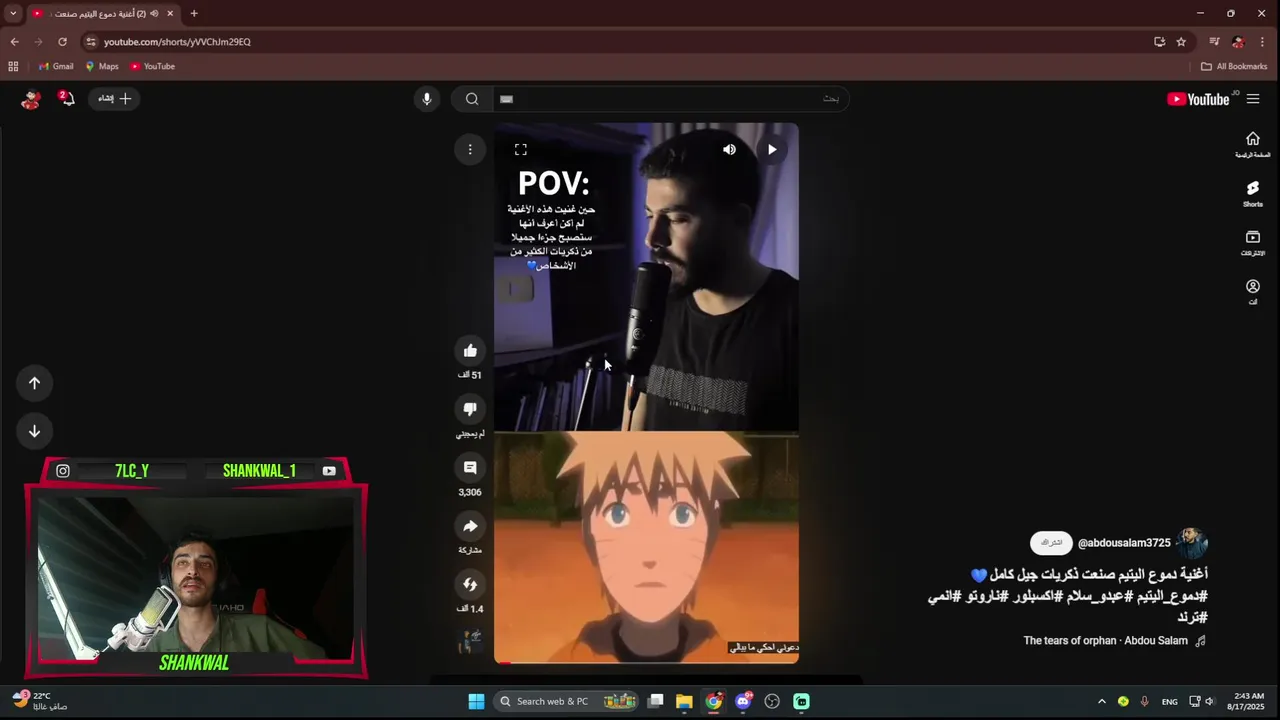The image size is (1280, 720).
Task: Open the comments panel showing 3,306
Action: [x=470, y=467]
